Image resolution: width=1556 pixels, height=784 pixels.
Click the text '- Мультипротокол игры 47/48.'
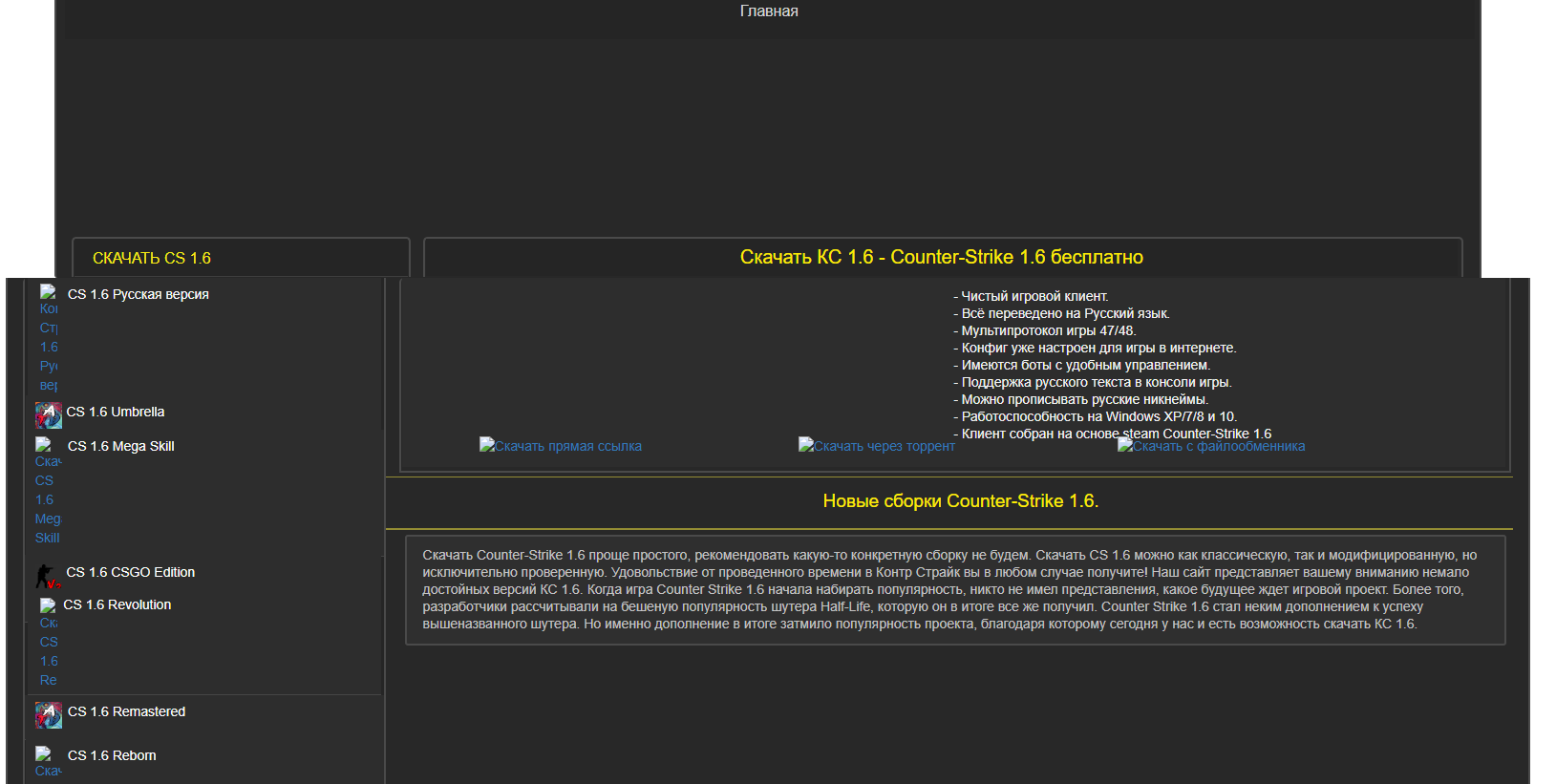(x=1044, y=330)
